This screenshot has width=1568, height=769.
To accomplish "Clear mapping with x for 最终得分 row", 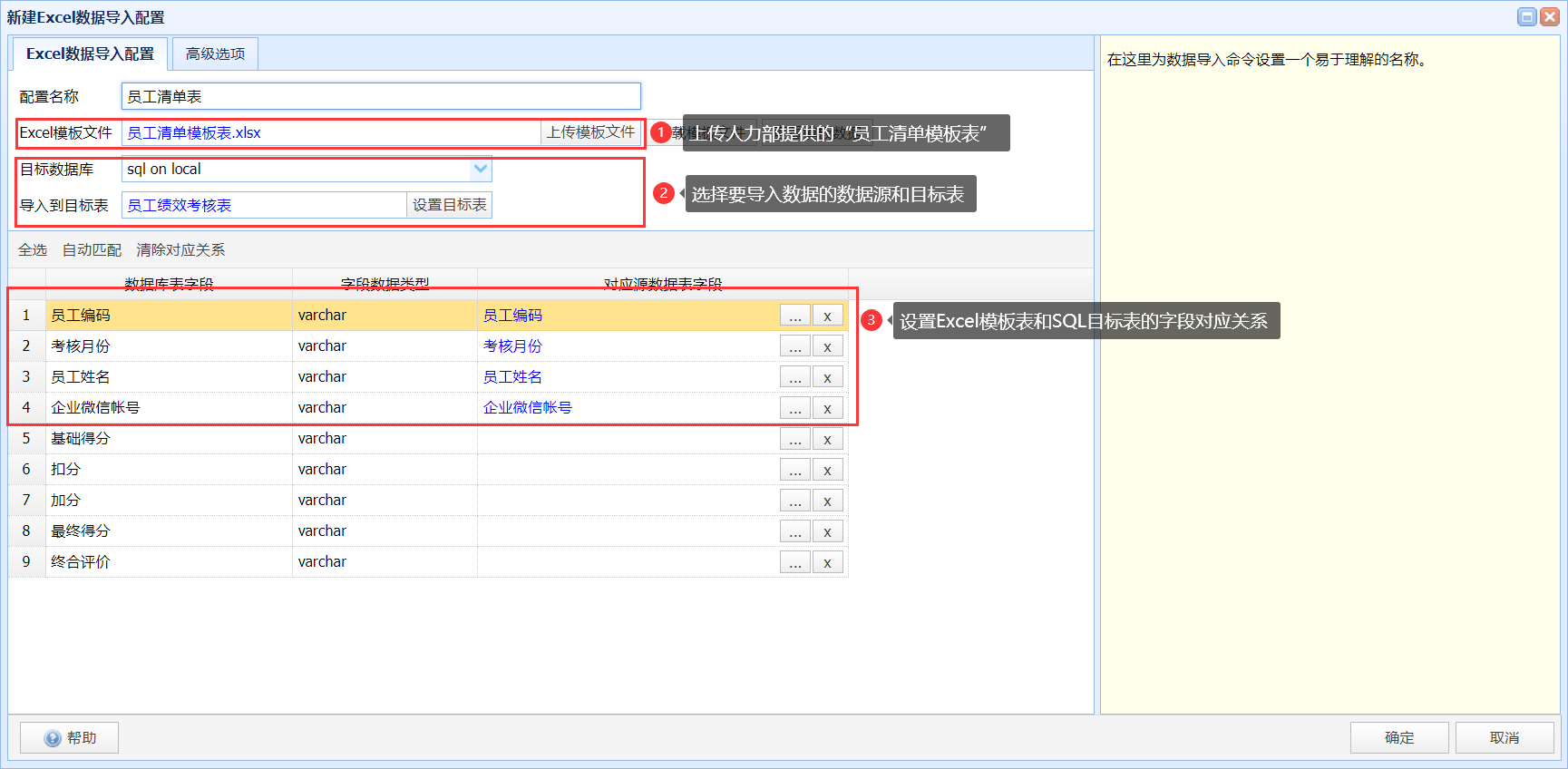I will [827, 531].
